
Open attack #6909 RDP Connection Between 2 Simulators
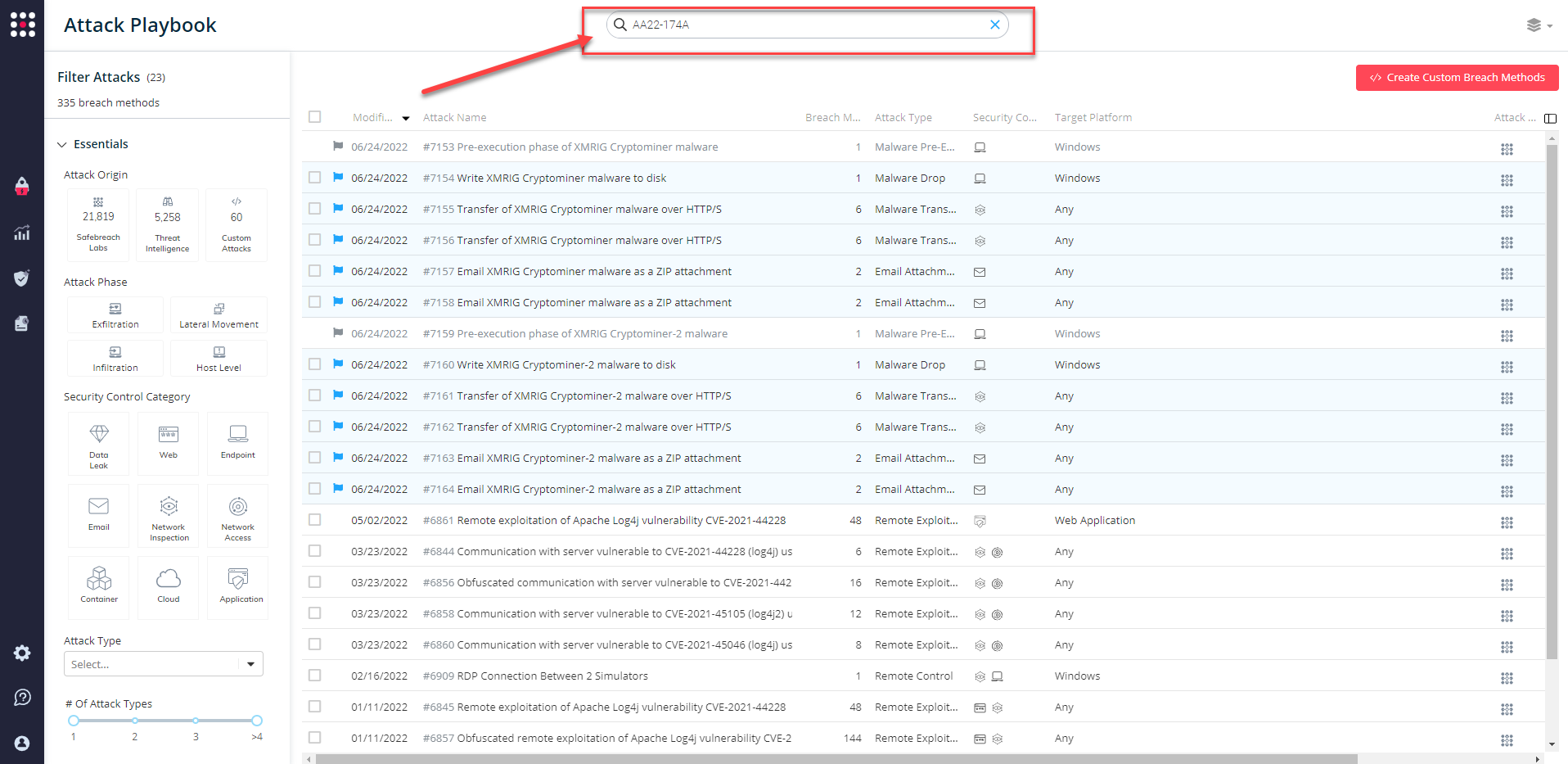click(x=535, y=676)
